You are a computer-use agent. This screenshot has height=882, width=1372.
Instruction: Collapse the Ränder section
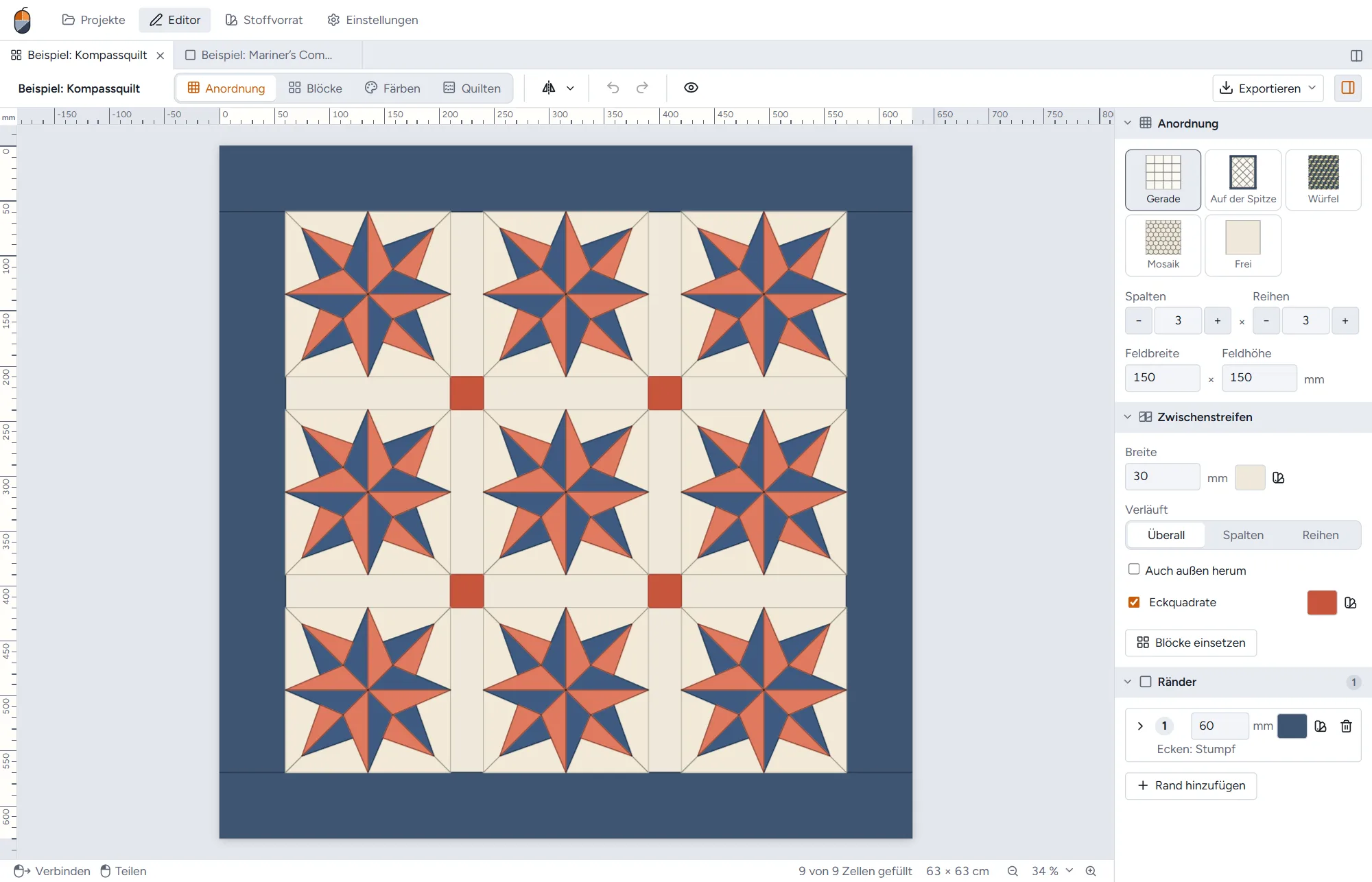1128,682
